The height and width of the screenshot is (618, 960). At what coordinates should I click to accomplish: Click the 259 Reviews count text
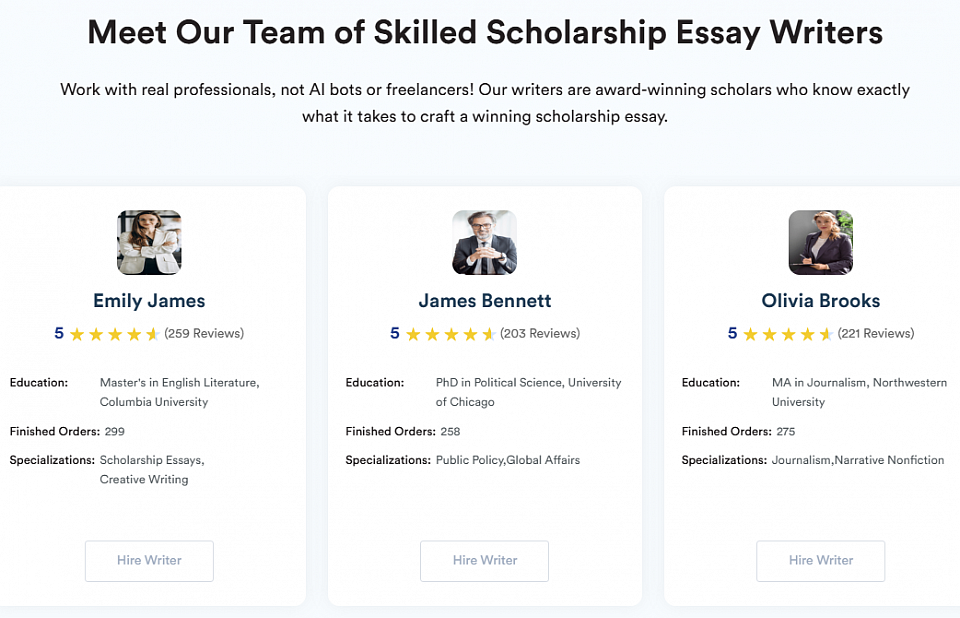pyautogui.click(x=204, y=333)
